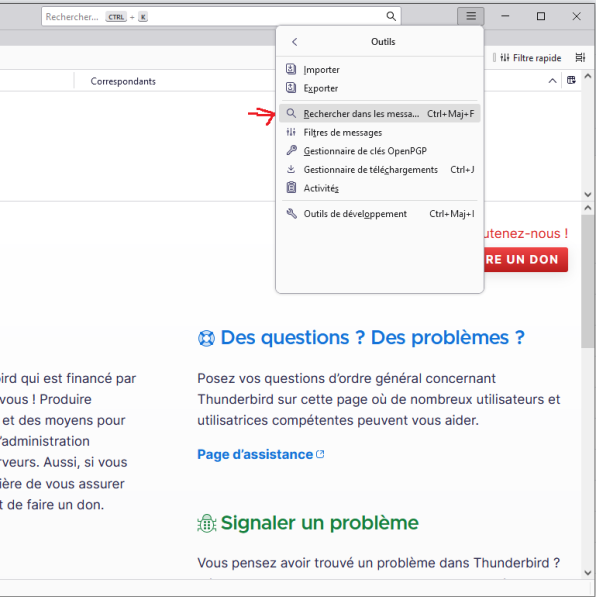Open Outils de développement
Screen dimensions: 596x600
click(x=379, y=214)
